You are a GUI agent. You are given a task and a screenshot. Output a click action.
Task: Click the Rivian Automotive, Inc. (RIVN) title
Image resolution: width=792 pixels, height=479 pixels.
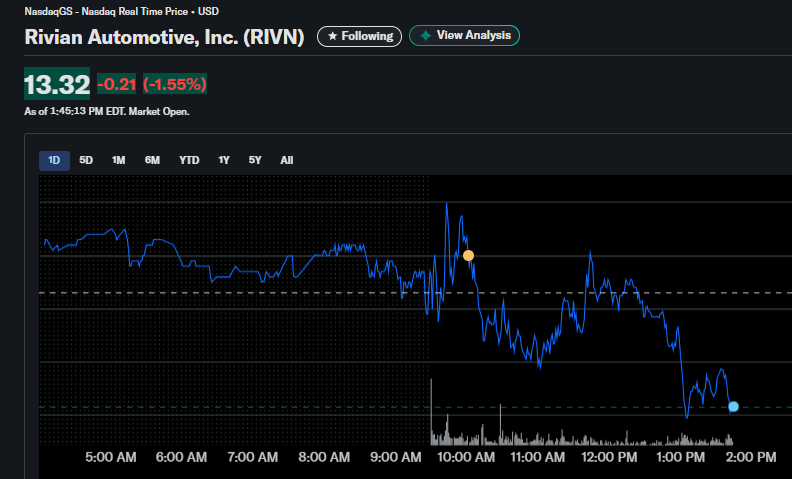point(164,37)
